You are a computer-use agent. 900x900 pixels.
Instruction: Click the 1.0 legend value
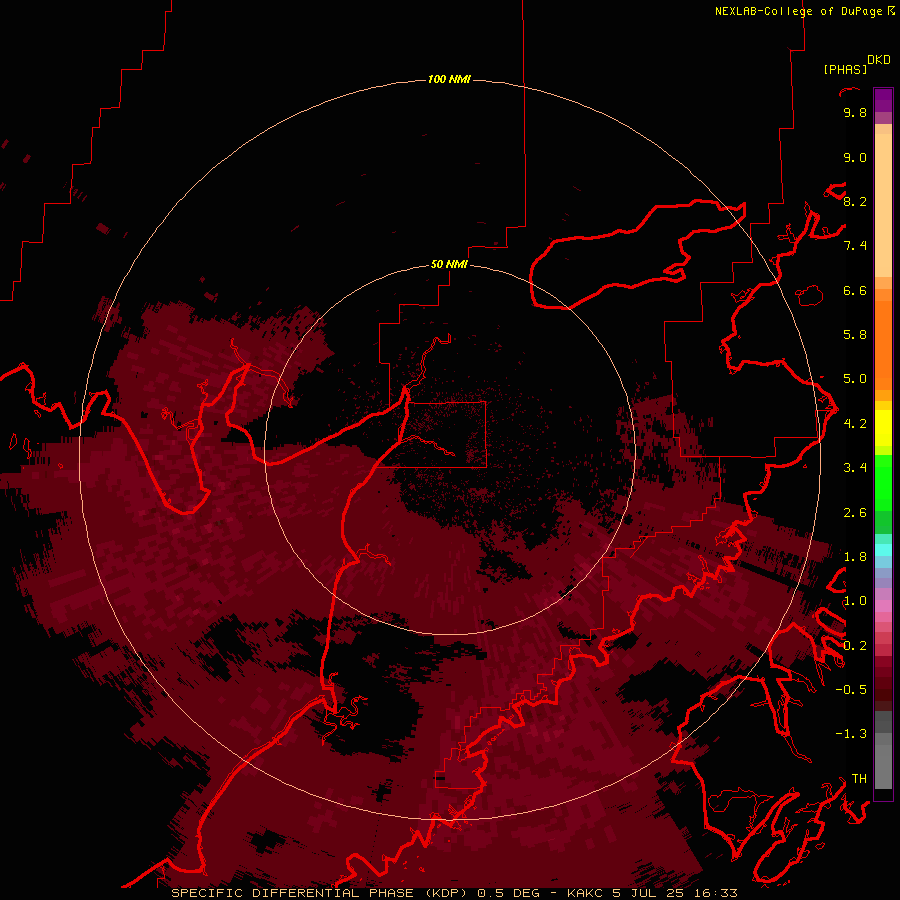pyautogui.click(x=855, y=601)
